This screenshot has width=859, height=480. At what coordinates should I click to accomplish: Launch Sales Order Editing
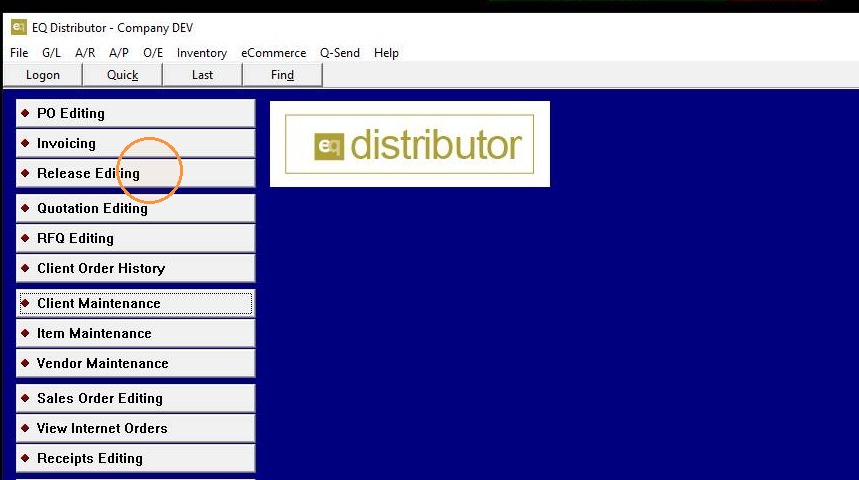136,398
